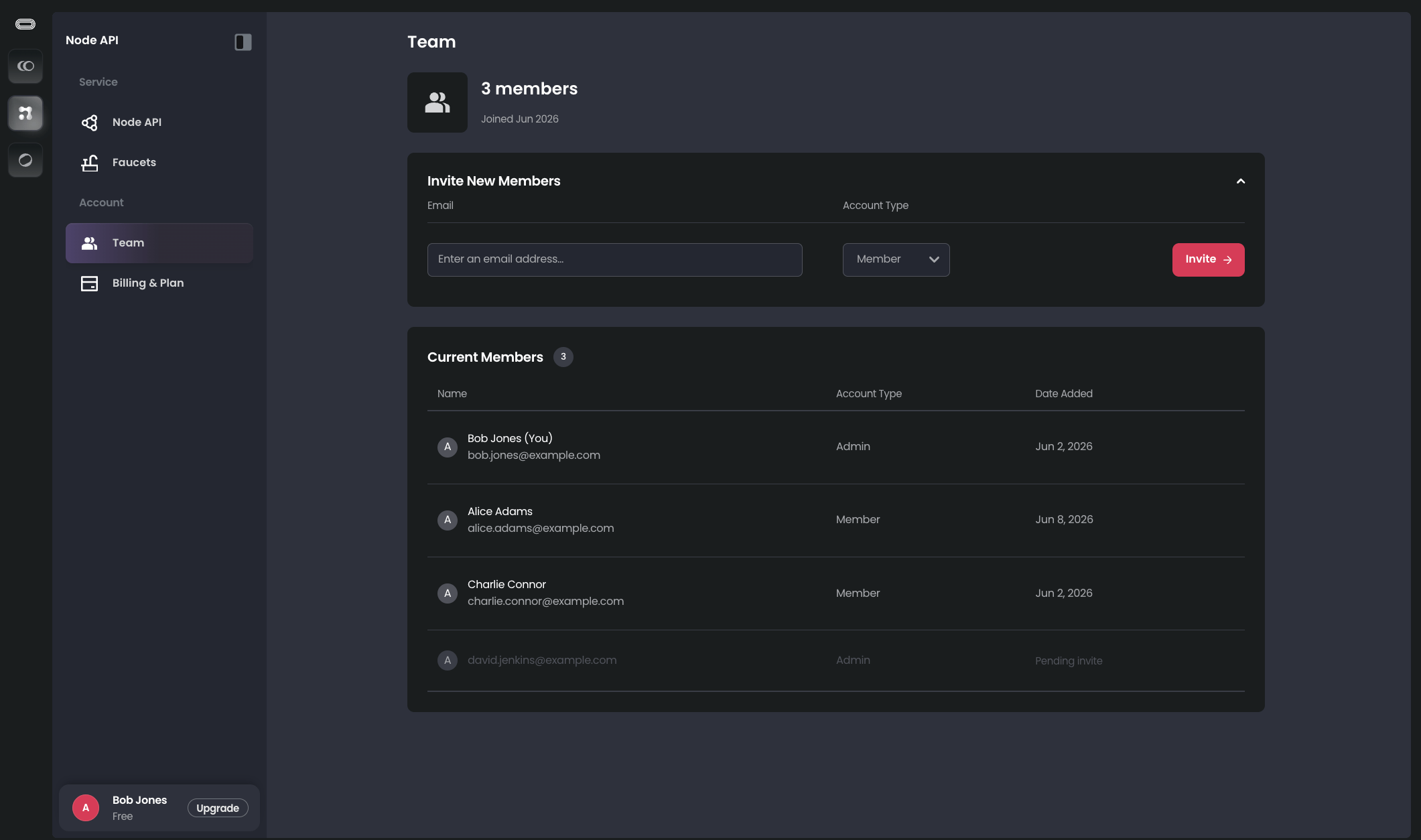Click the Joined Jun 2026 text
The height and width of the screenshot is (840, 1421).
click(x=520, y=119)
